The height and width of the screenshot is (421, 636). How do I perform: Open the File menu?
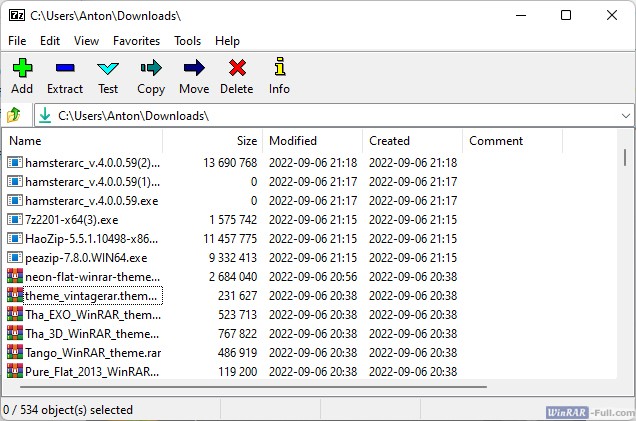coord(17,41)
